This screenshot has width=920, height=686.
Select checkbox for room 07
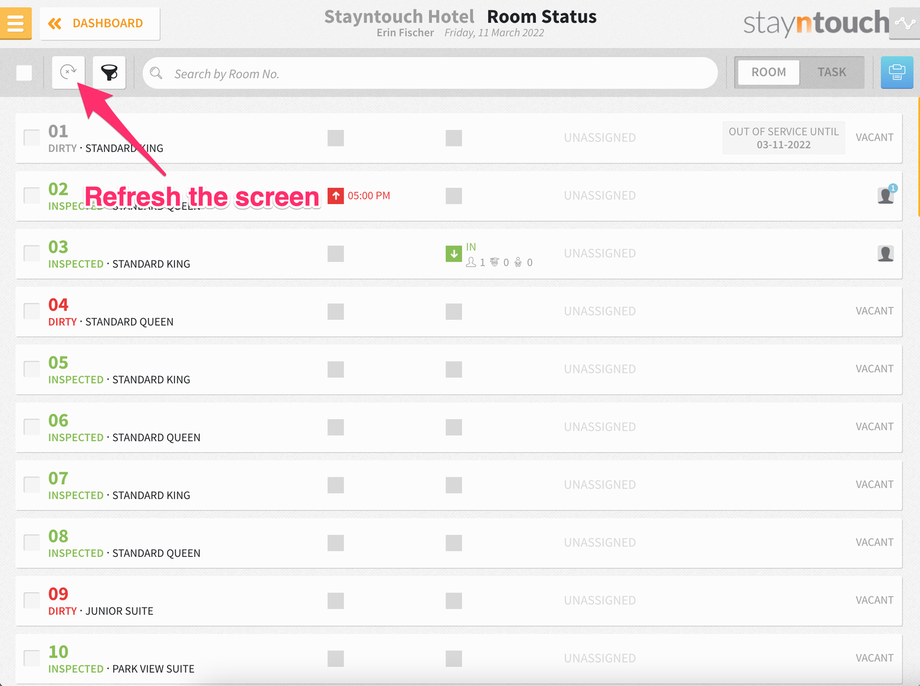(x=31, y=485)
